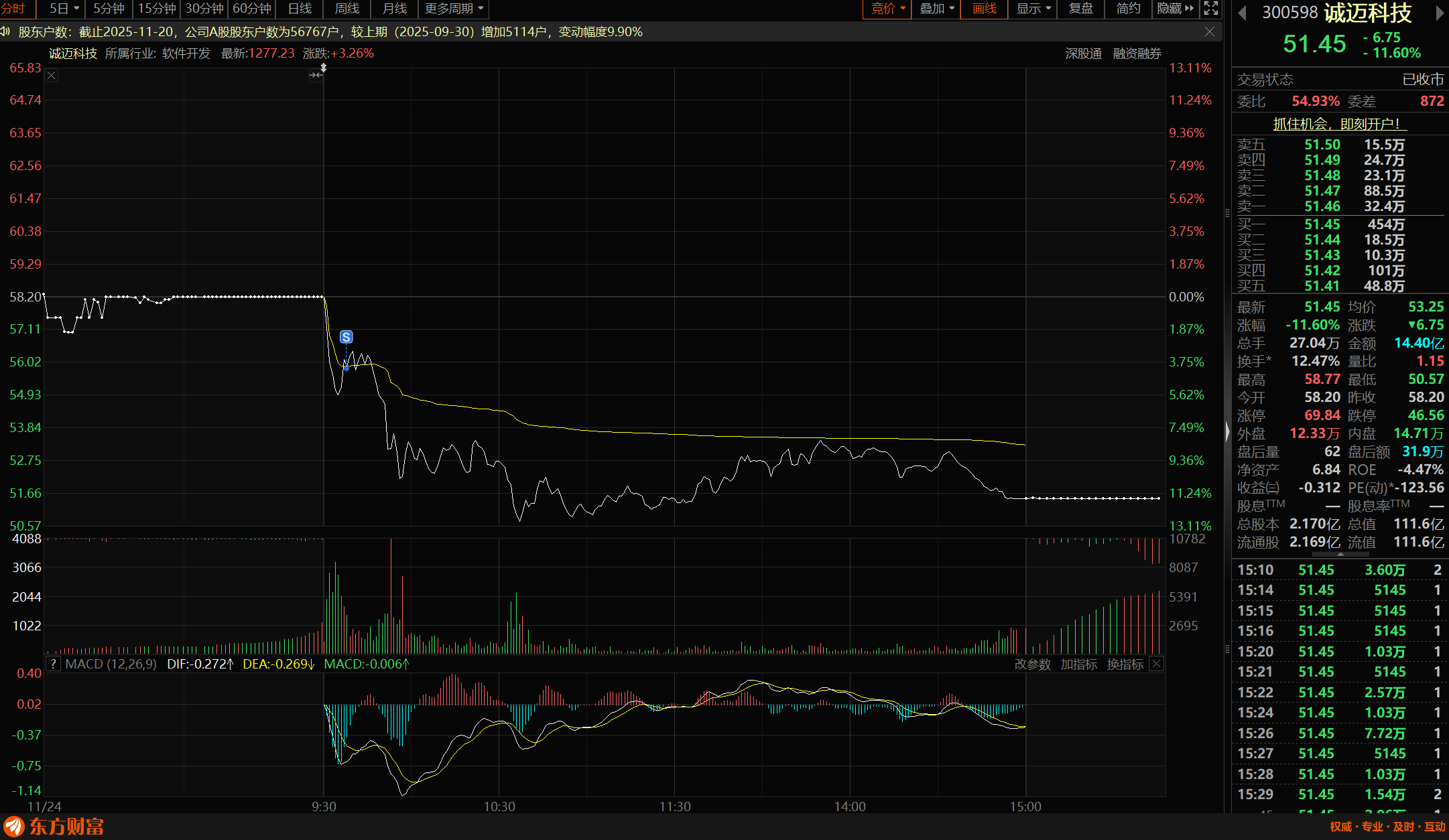Screen dimensions: 1449x840
Task: Click chart top-left X close icon
Action: (x=52, y=76)
